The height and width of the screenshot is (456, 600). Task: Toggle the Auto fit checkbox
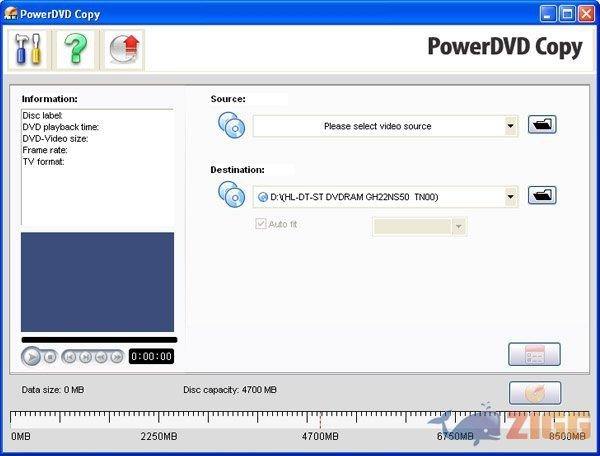(x=262, y=225)
